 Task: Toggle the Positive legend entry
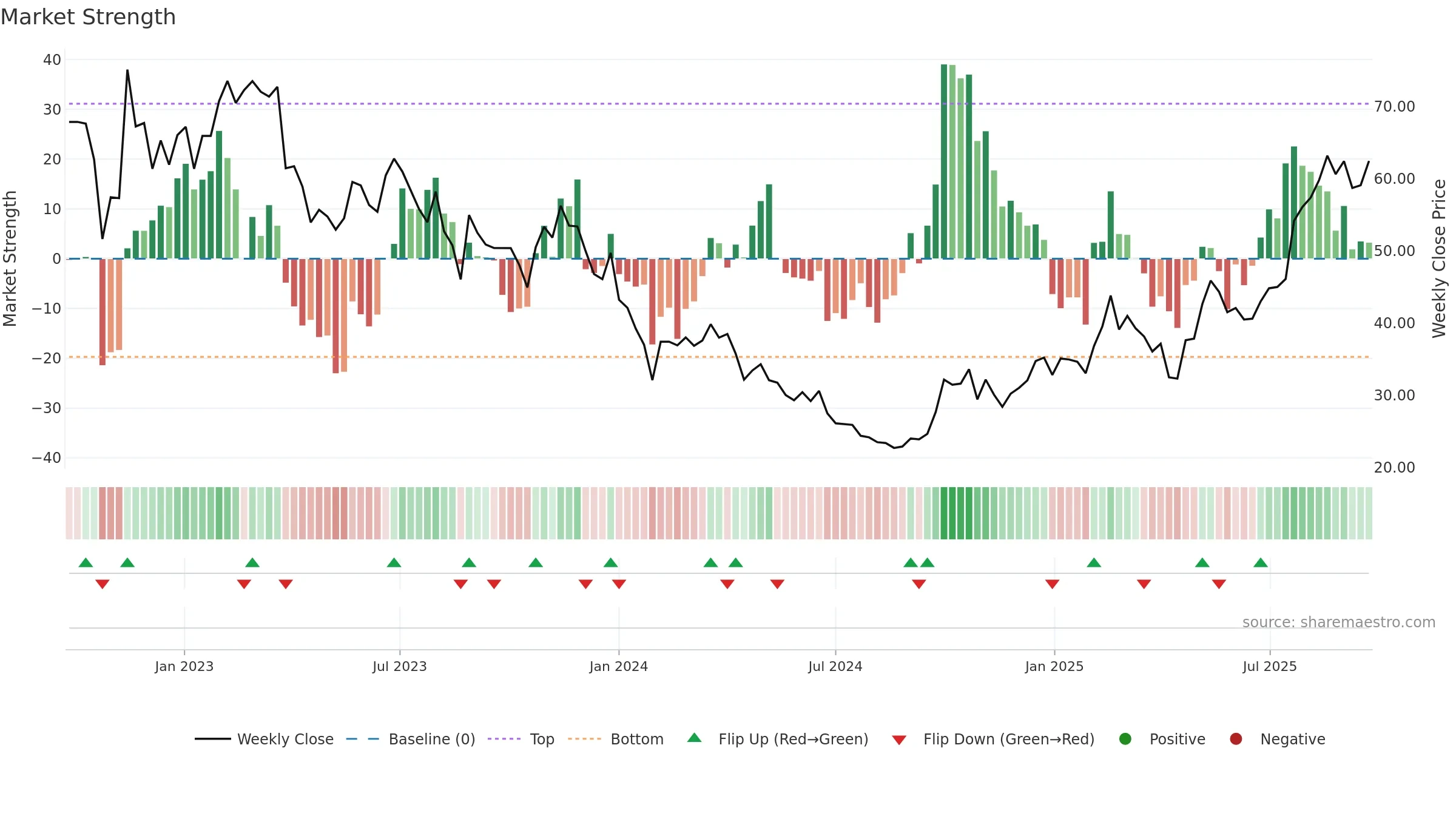pos(1162,739)
